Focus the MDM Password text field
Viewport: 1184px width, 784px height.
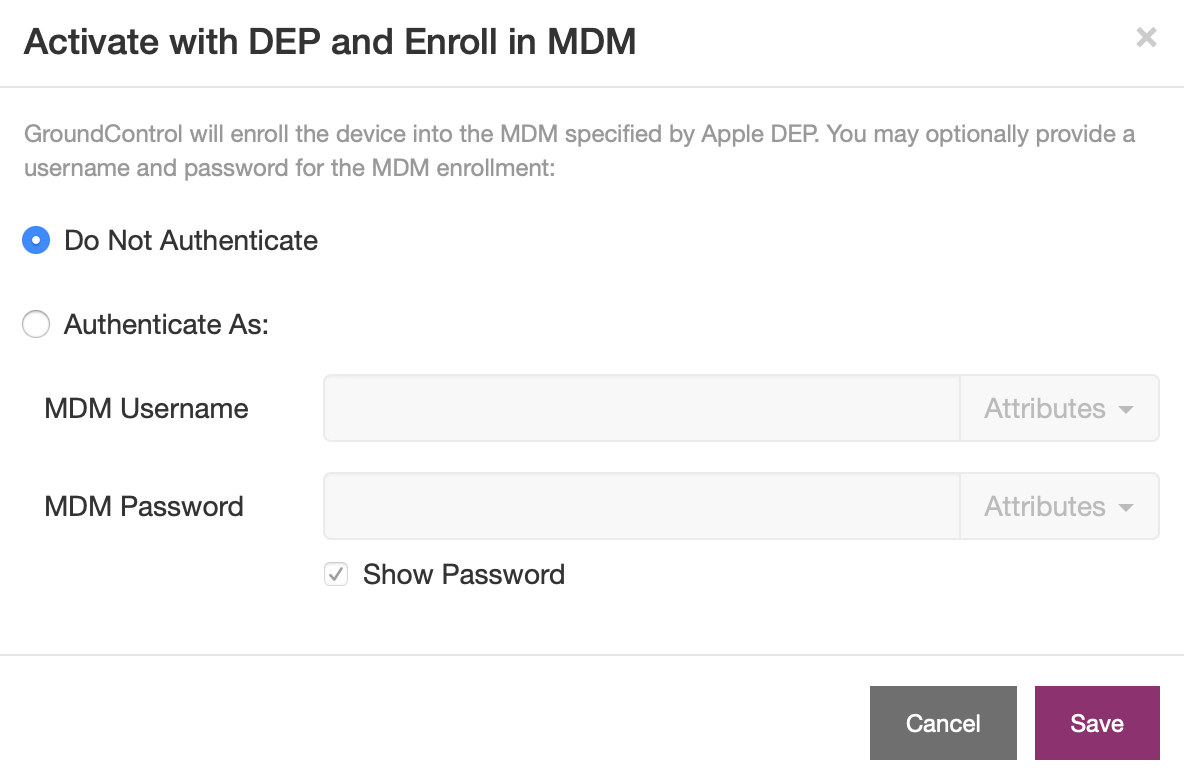click(642, 506)
